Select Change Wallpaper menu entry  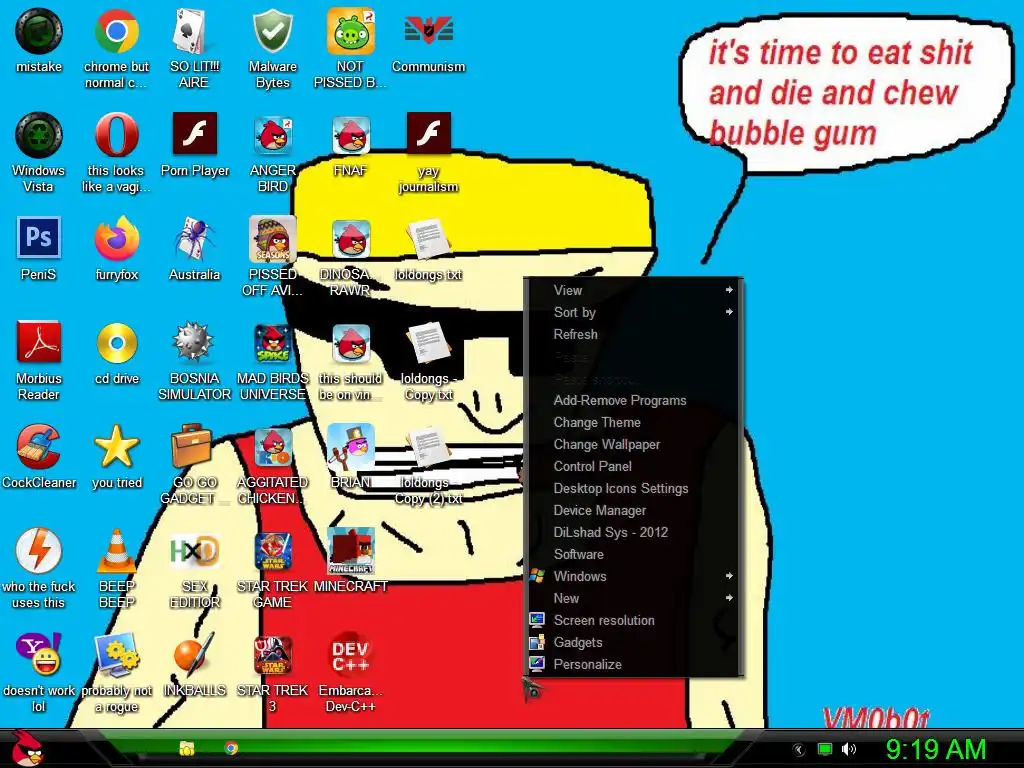[x=633, y=444]
